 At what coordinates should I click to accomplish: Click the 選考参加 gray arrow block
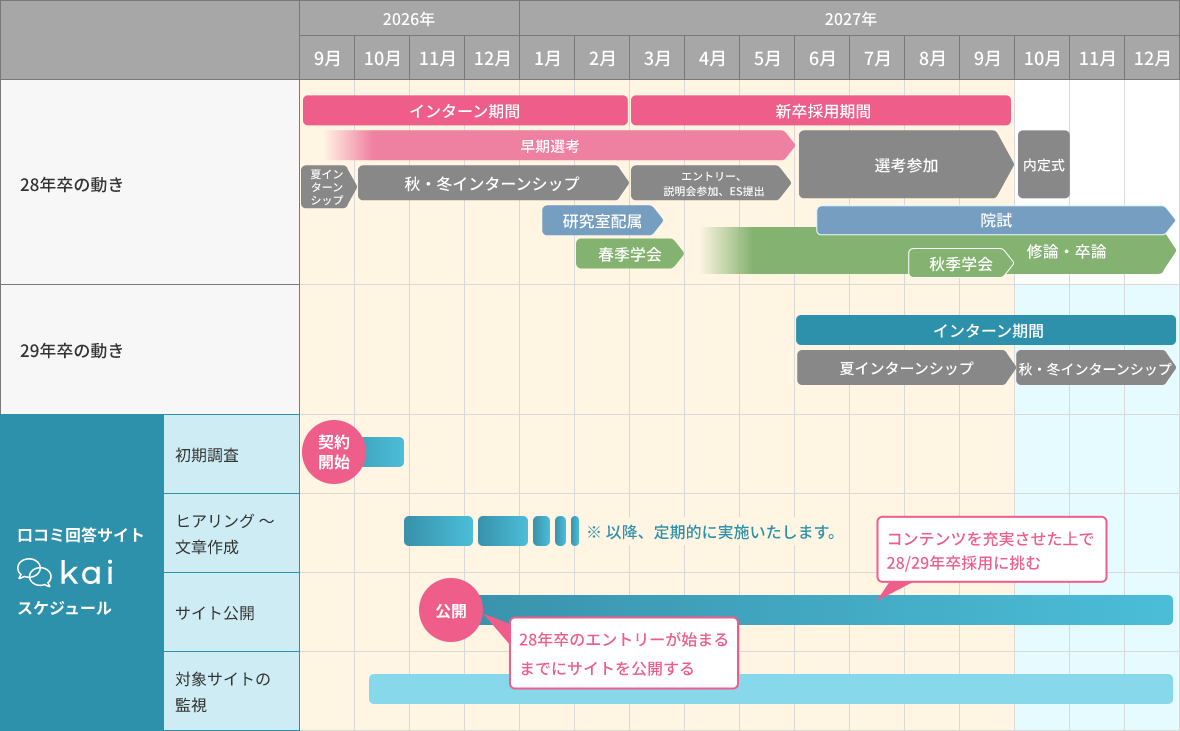point(906,165)
